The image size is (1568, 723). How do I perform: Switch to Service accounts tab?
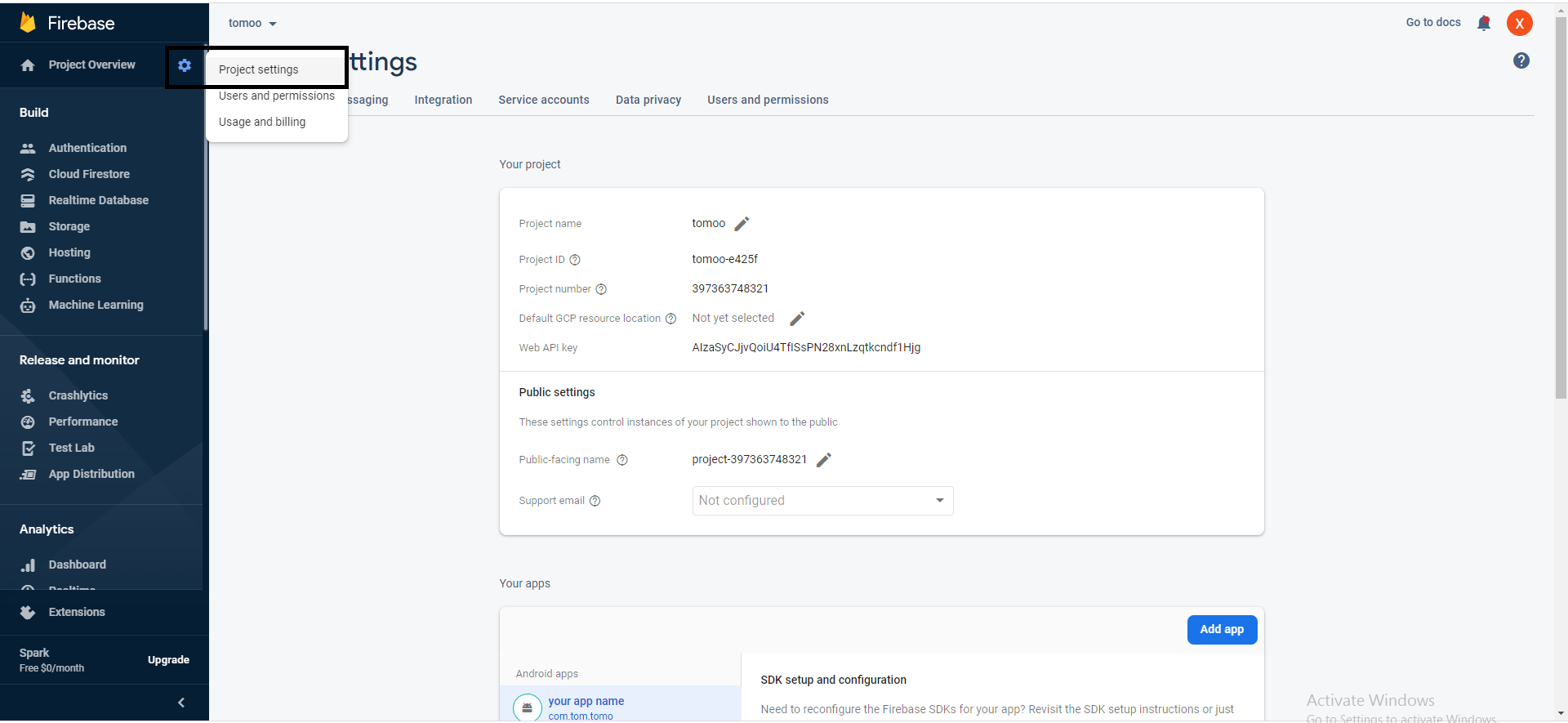pos(544,100)
